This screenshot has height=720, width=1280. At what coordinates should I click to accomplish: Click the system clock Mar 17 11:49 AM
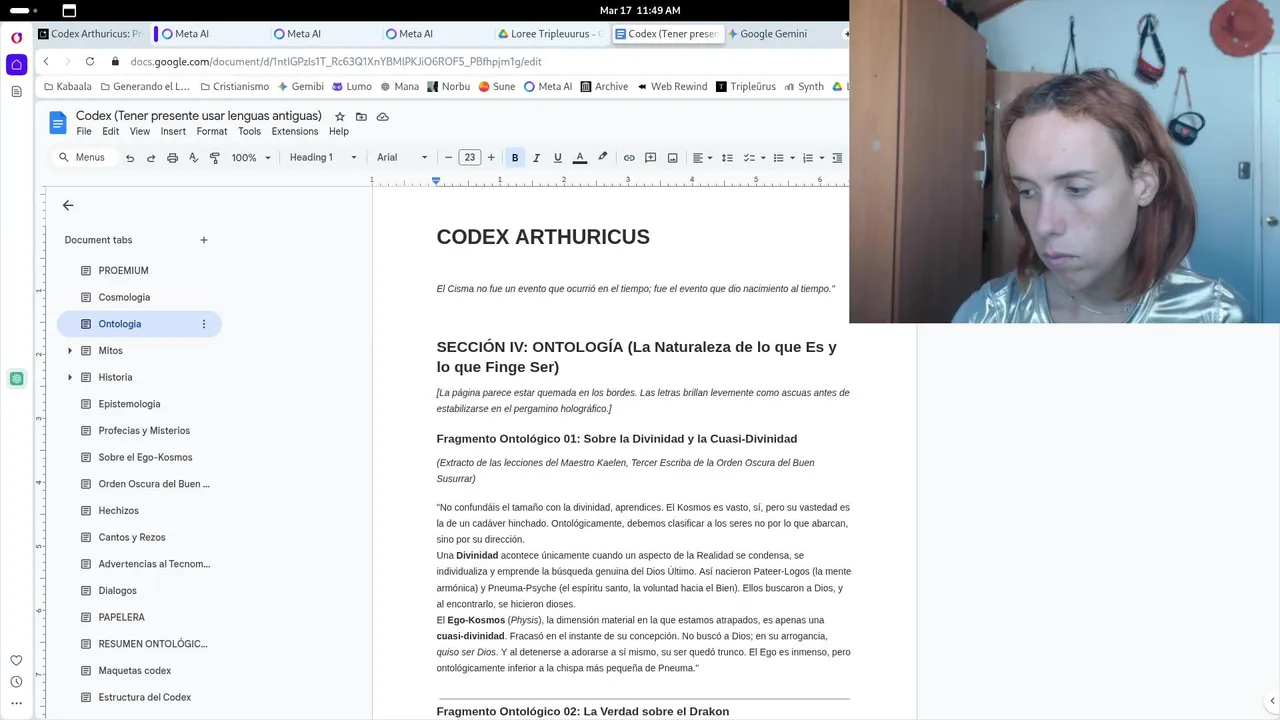[x=640, y=10]
